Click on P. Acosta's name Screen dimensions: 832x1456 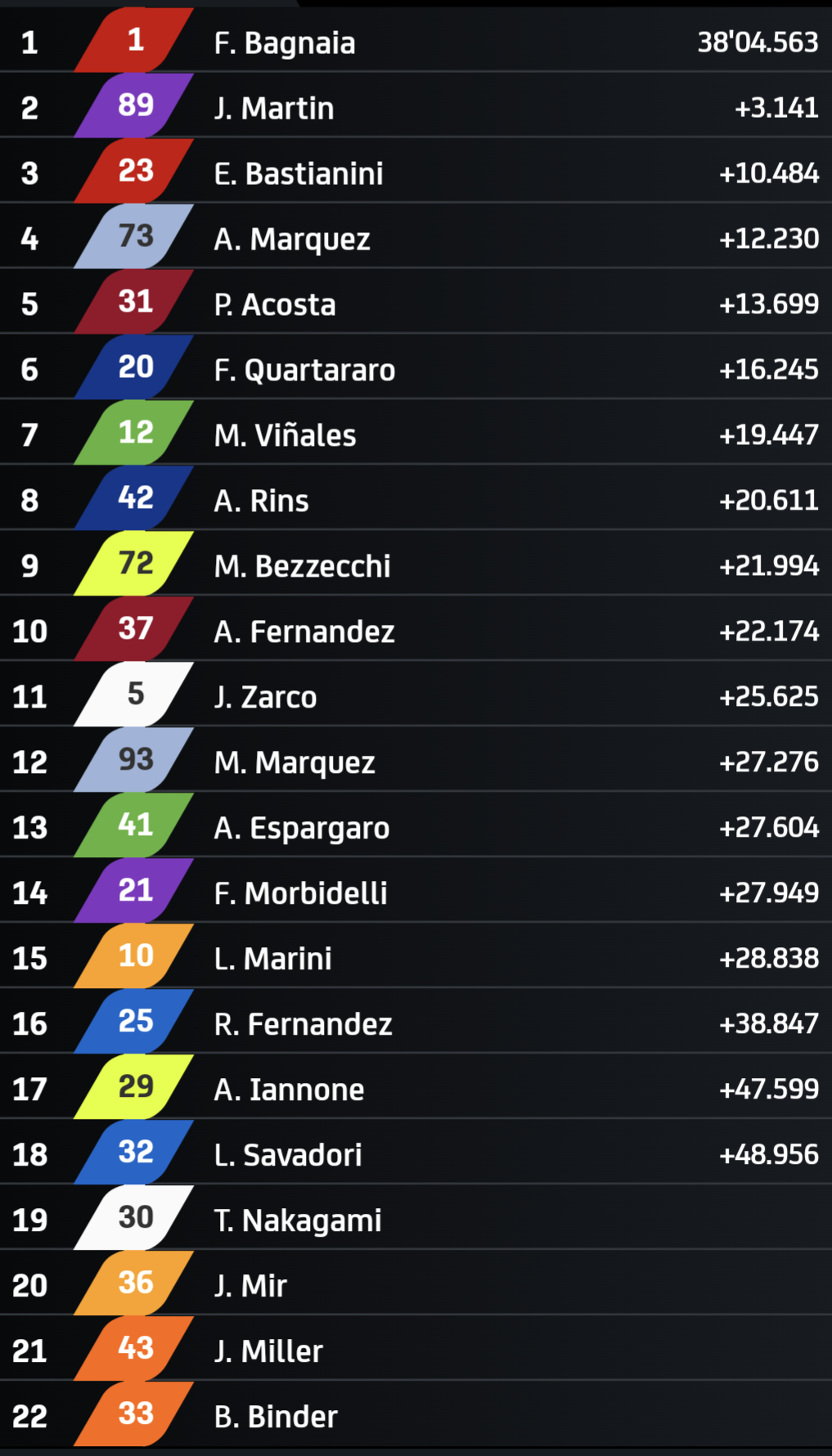coord(275,304)
